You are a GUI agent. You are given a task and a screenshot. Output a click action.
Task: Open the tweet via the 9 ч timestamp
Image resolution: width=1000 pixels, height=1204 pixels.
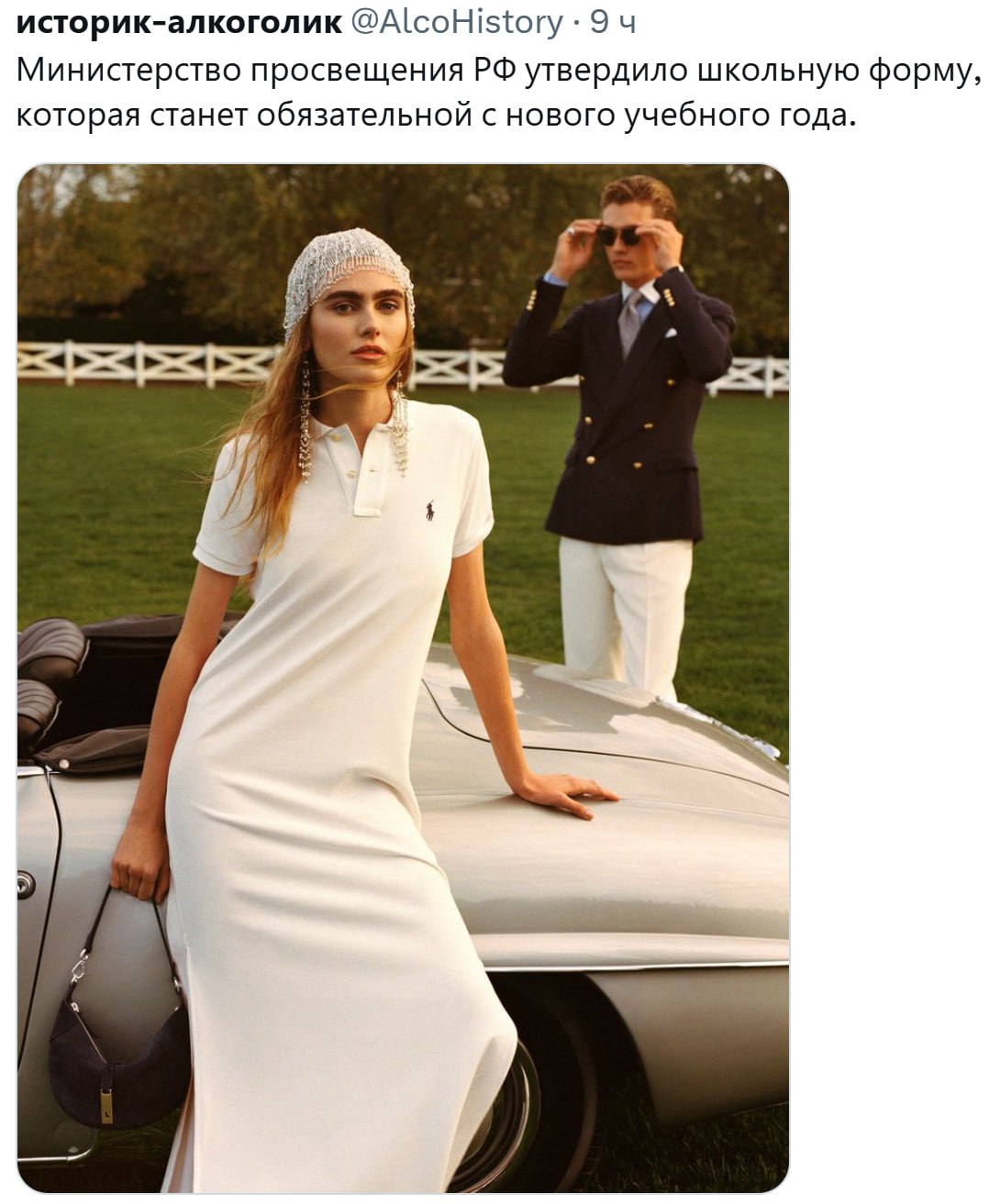(x=613, y=20)
